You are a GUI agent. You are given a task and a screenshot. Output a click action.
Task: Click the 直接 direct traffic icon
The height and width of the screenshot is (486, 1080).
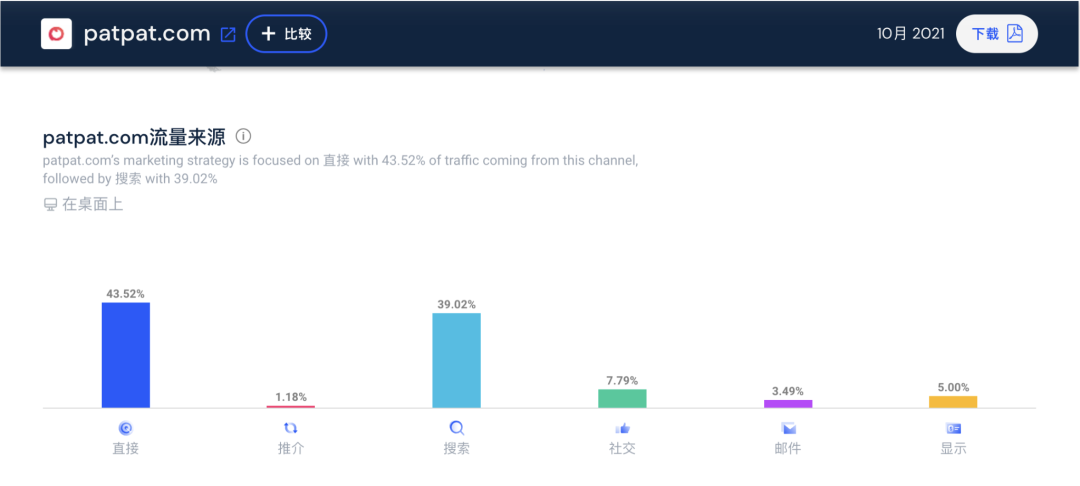click(x=125, y=428)
